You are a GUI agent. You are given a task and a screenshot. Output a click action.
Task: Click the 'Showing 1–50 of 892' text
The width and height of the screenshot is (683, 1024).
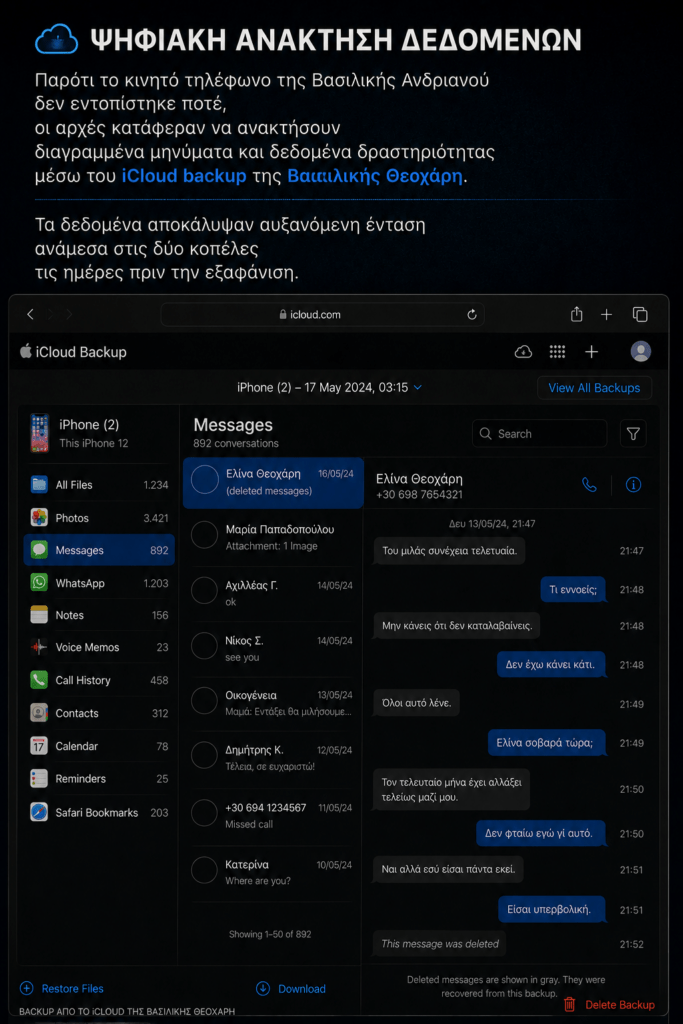(270, 934)
